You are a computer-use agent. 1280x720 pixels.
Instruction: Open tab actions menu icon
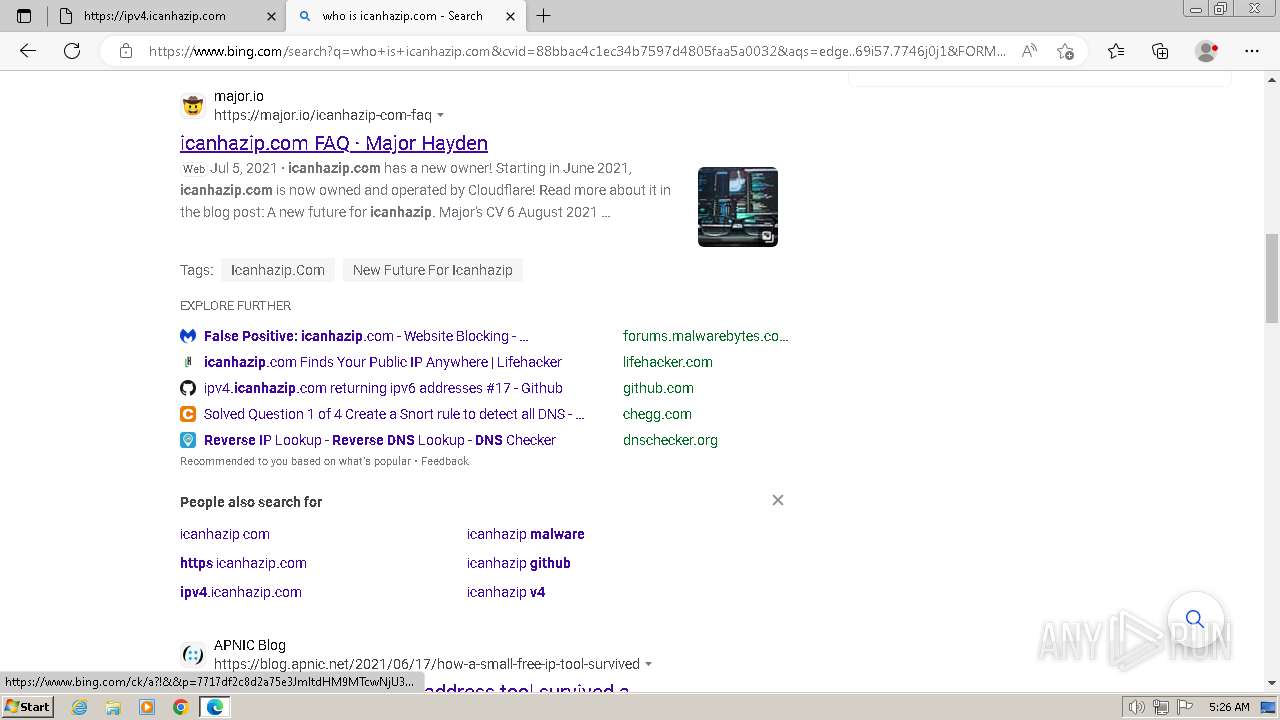pos(24,16)
